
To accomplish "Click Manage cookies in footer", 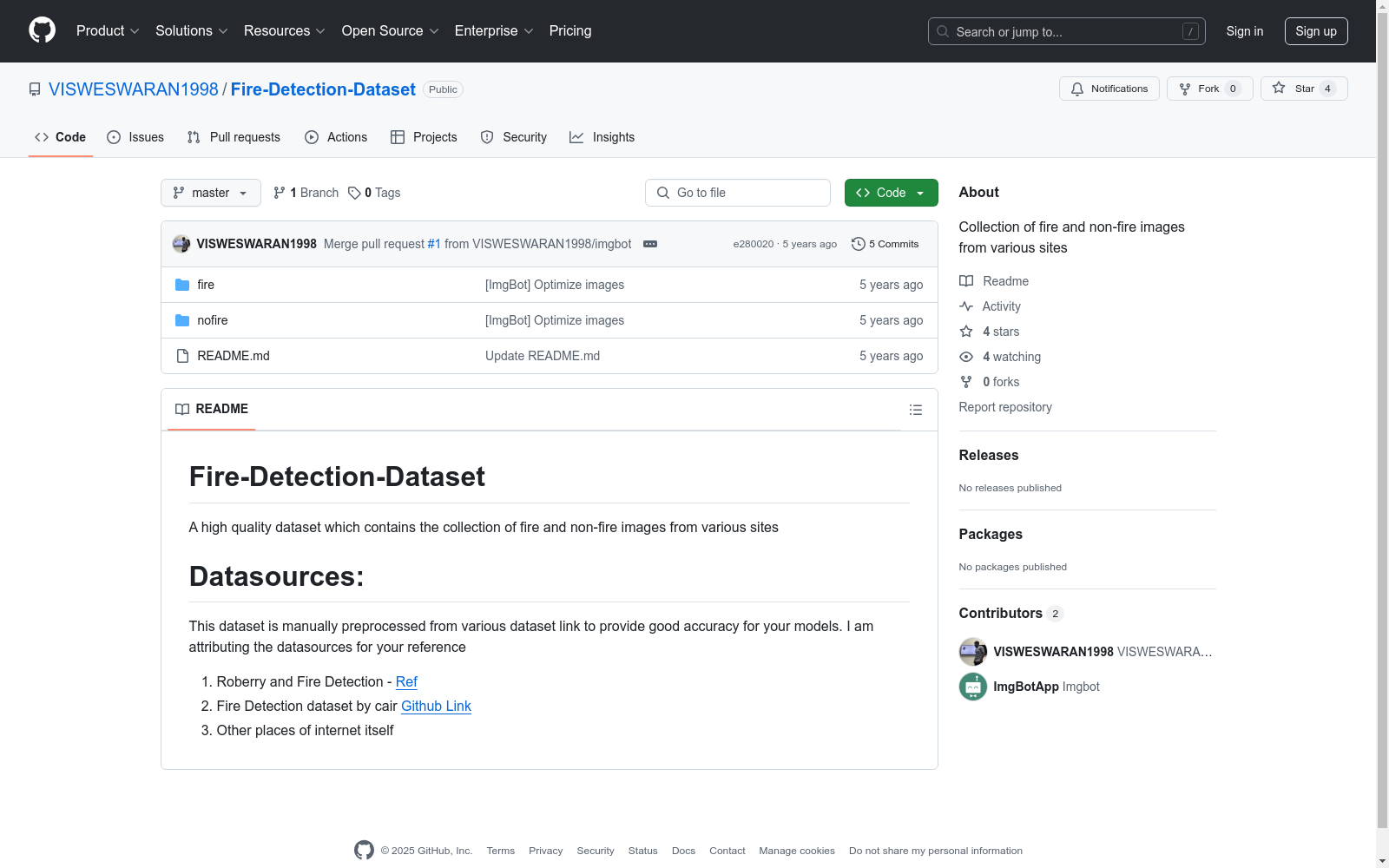I will pyautogui.click(x=797, y=851).
